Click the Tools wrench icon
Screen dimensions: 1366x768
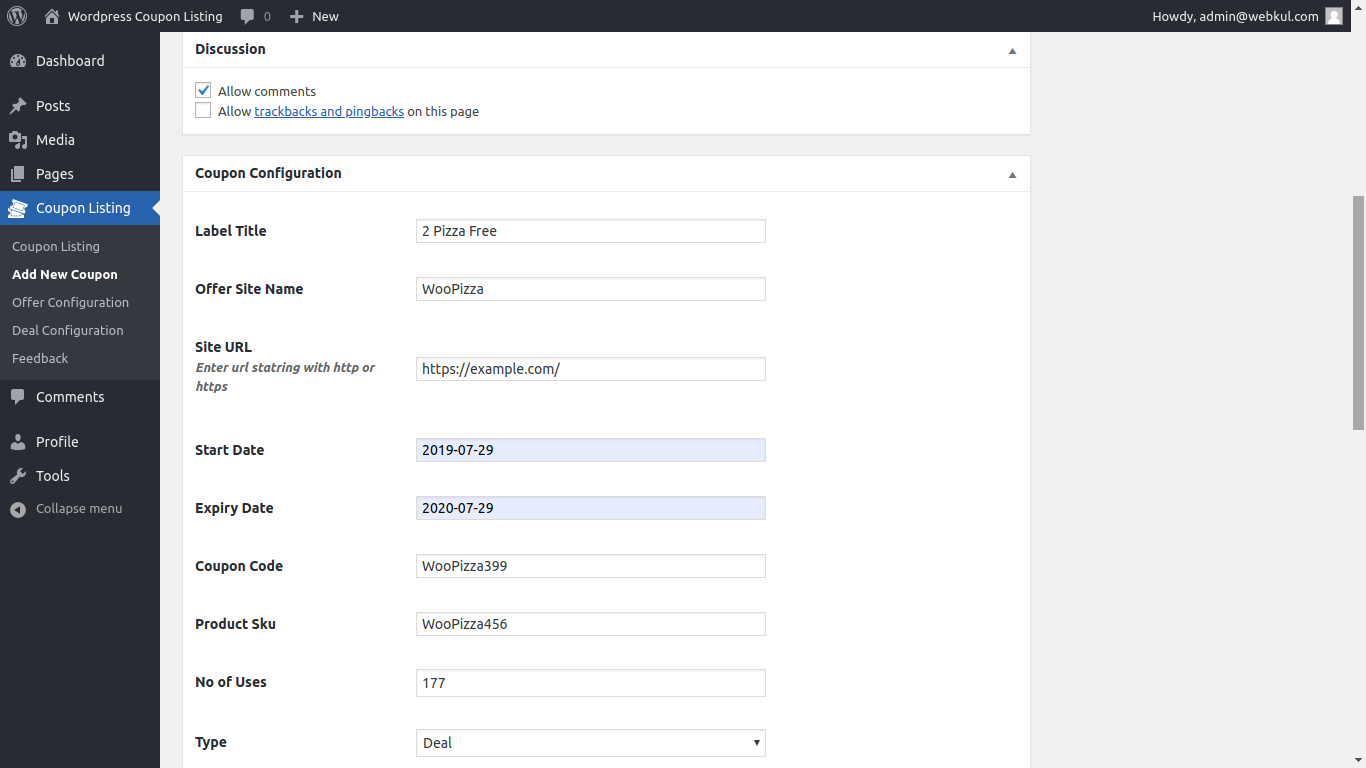[x=18, y=476]
